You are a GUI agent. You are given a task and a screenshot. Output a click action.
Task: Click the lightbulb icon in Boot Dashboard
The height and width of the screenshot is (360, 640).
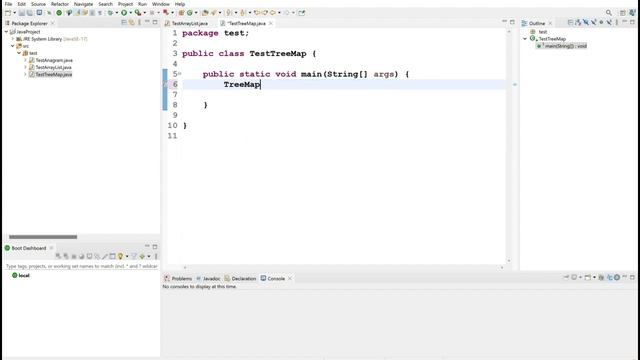tap(120, 256)
